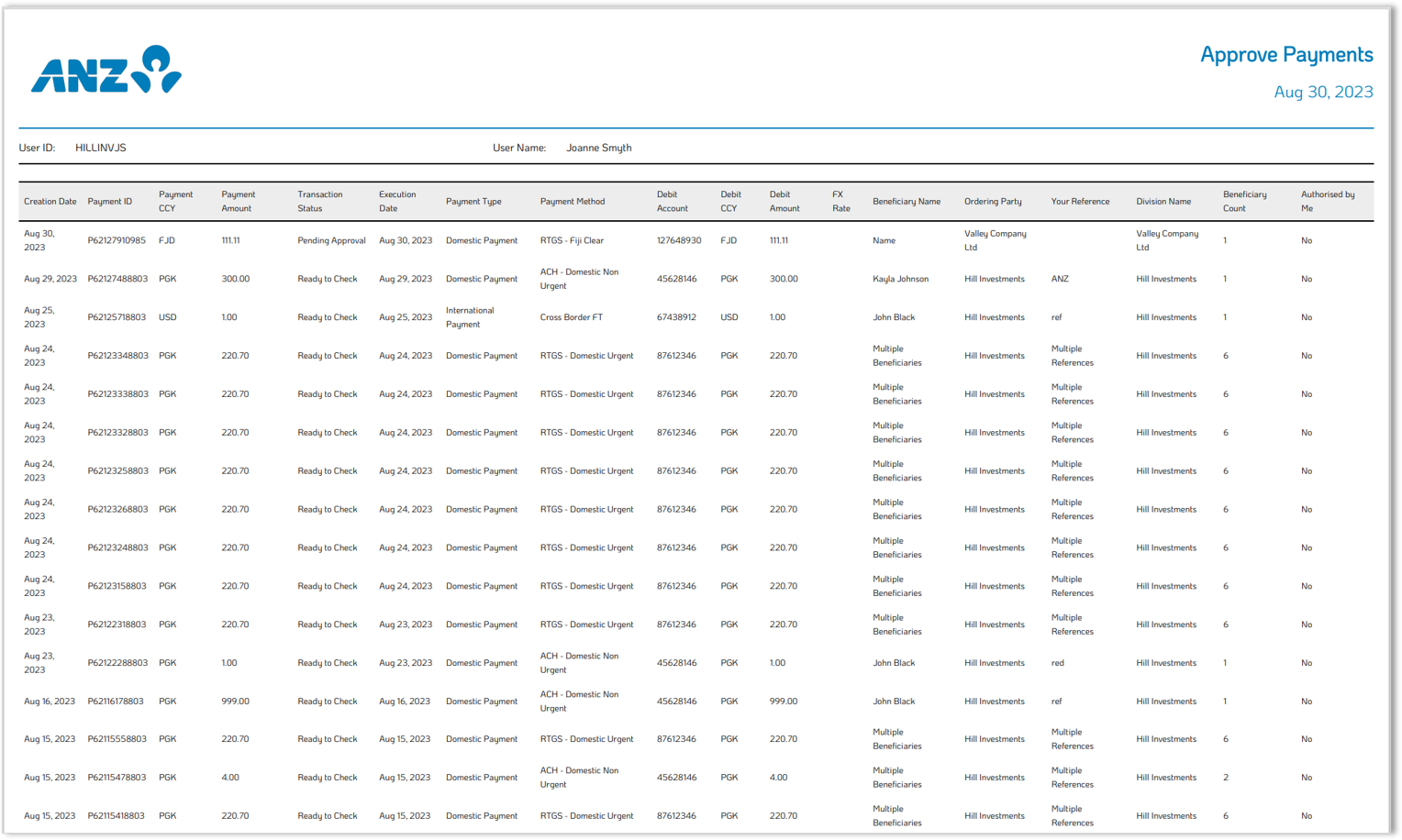This screenshot has height=840, width=1402.
Task: Click the Execution Date column header
Action: pos(396,202)
